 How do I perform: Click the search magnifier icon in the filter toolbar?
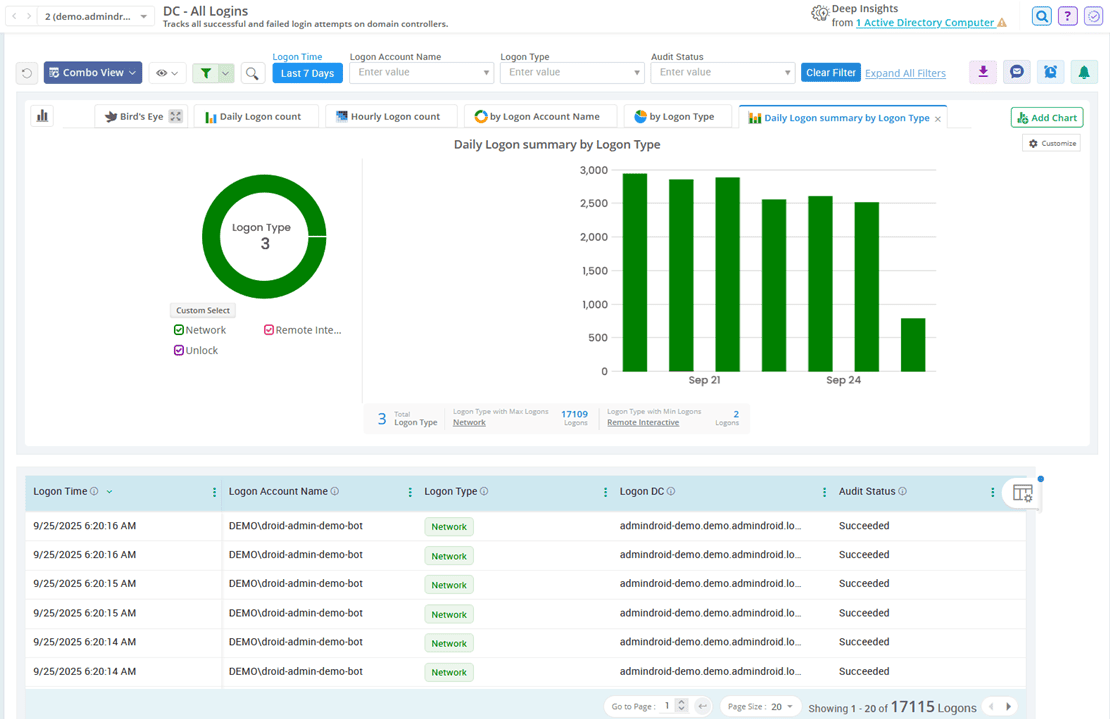pyautogui.click(x=252, y=73)
